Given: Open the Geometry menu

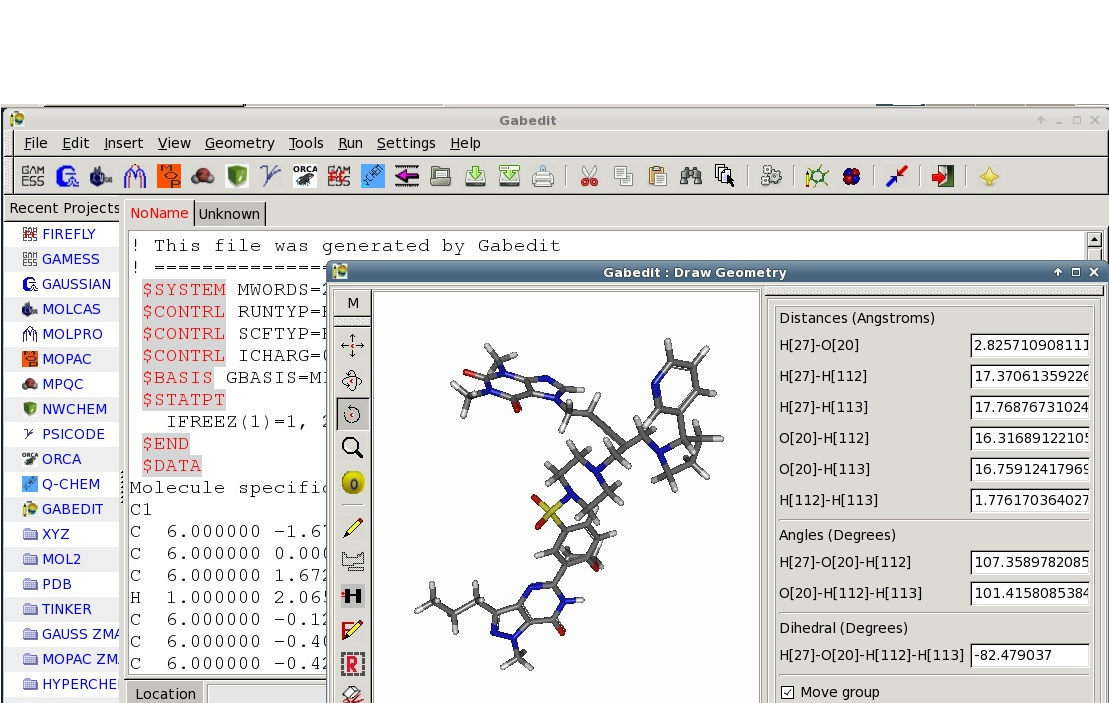Looking at the screenshot, I should coord(239,143).
